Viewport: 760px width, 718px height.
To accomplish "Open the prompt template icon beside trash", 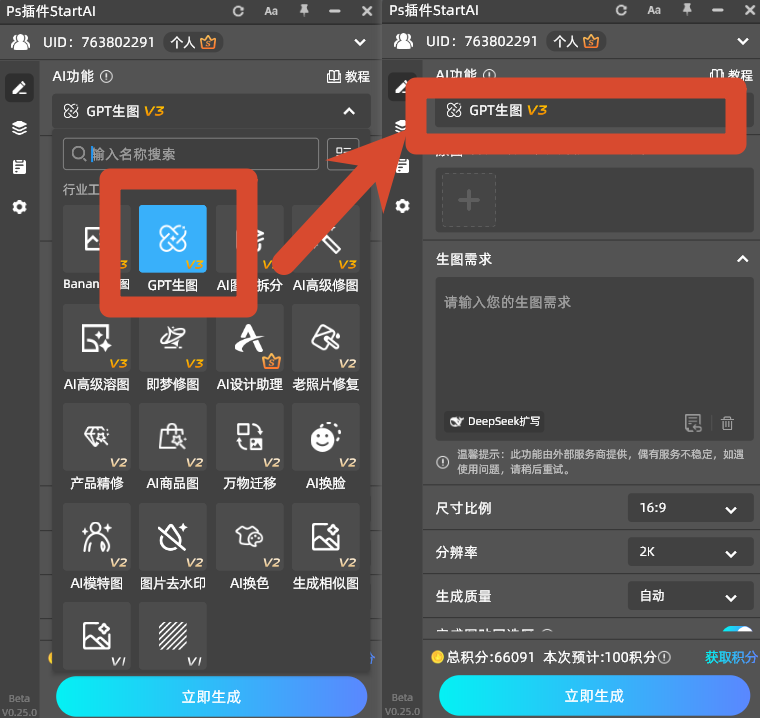I will click(693, 423).
